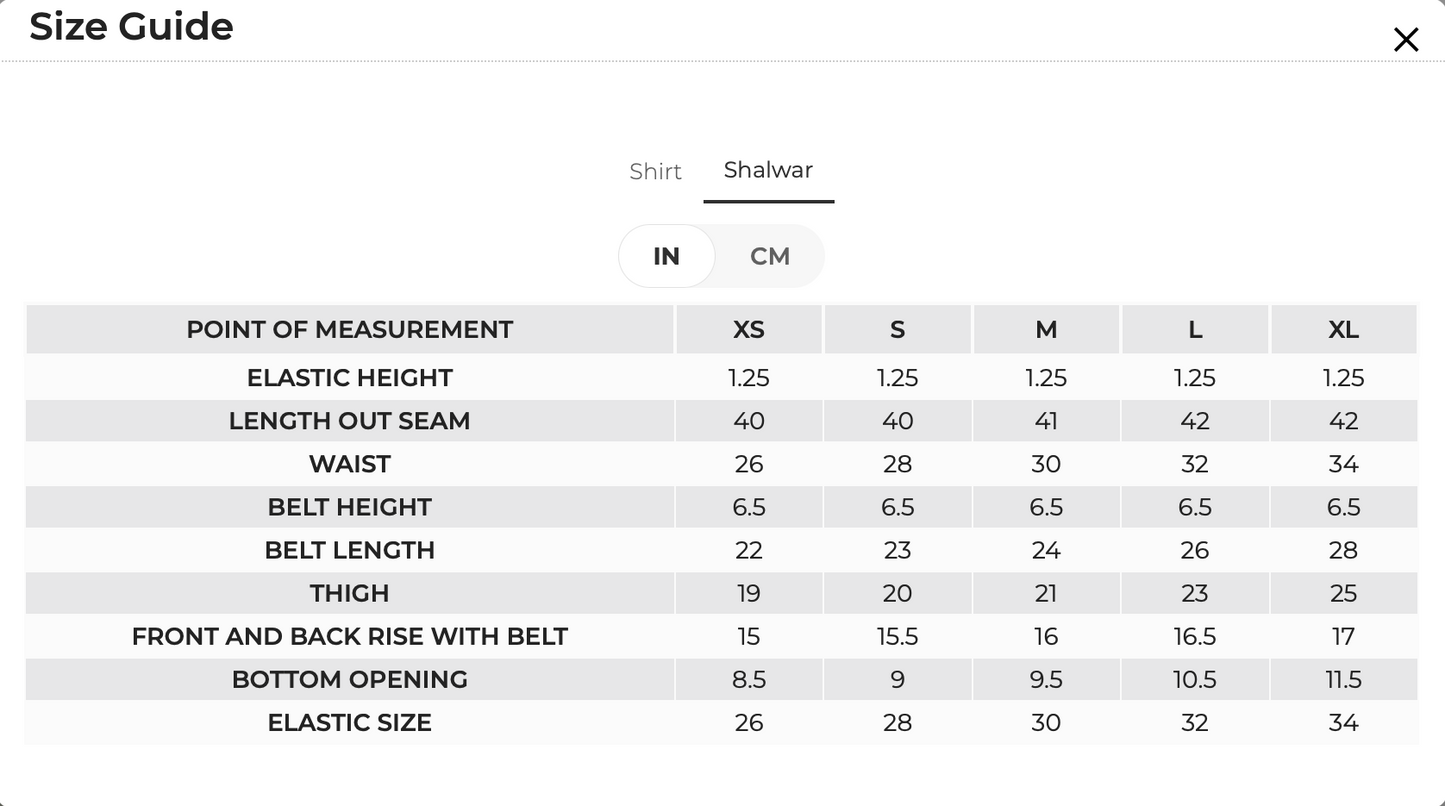
Task: Select the Shalwar tab
Action: (x=768, y=170)
